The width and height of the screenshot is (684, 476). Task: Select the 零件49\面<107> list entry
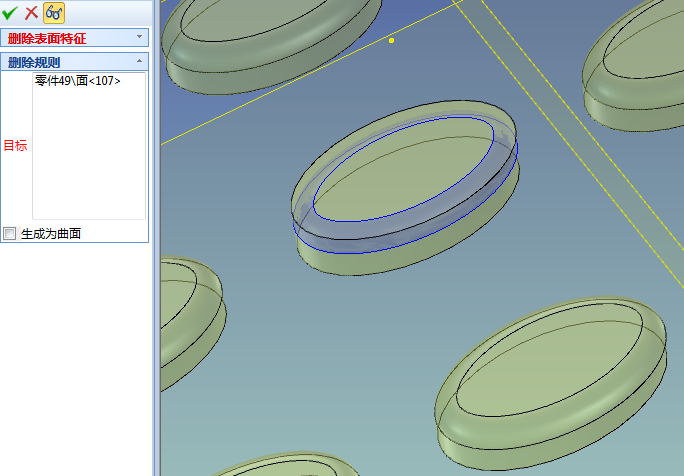[x=78, y=81]
